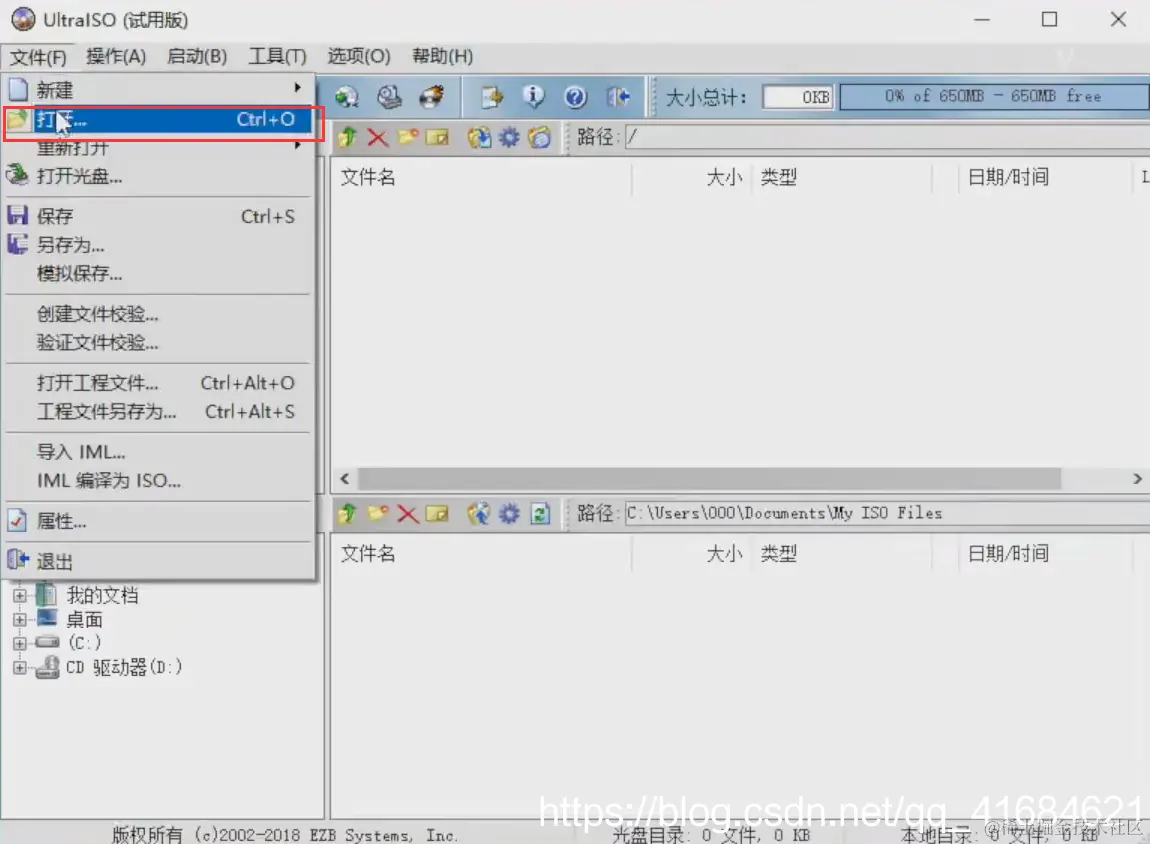Screen dimensions: 1150x844
Task: Click the convert CD image toolbar icon
Action: 347,97
